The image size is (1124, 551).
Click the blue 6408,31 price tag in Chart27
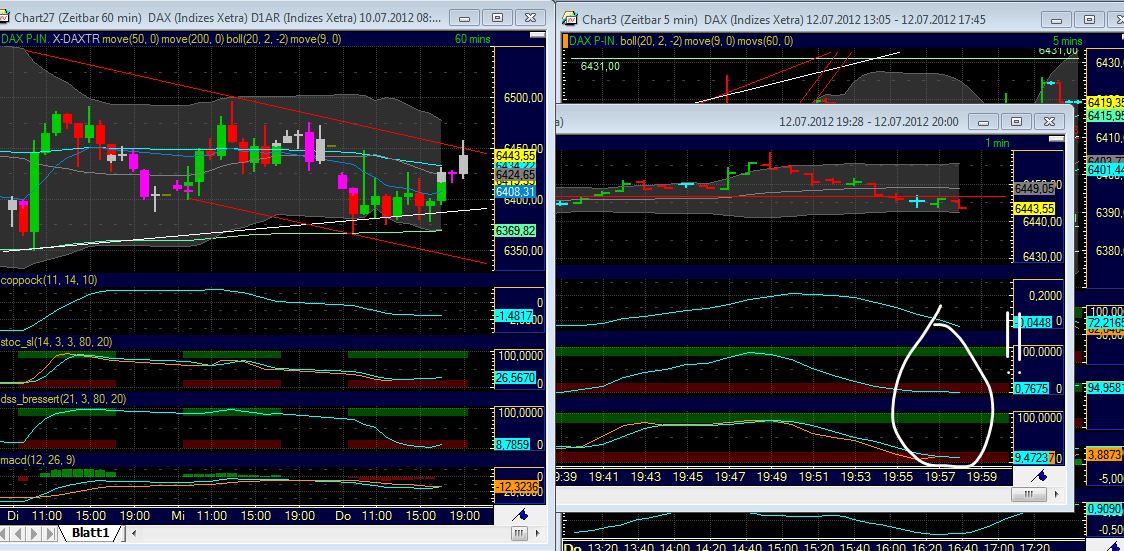515,192
